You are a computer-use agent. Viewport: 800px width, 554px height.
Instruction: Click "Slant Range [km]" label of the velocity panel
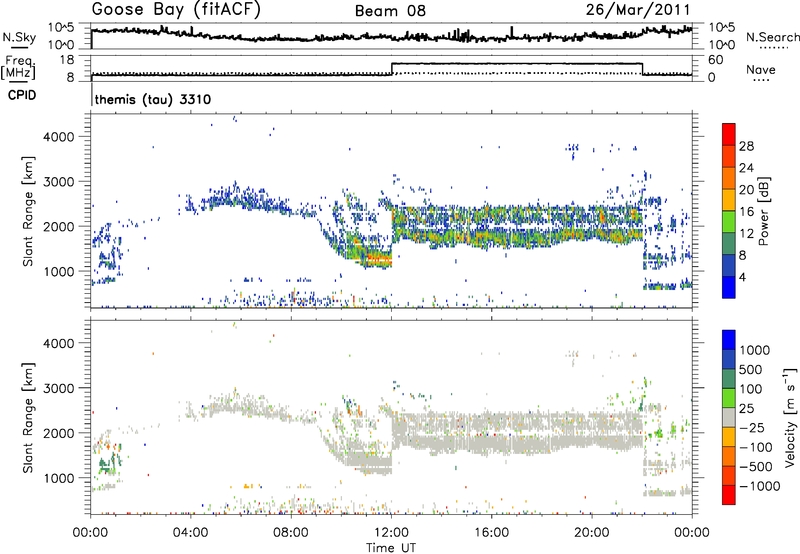point(28,417)
